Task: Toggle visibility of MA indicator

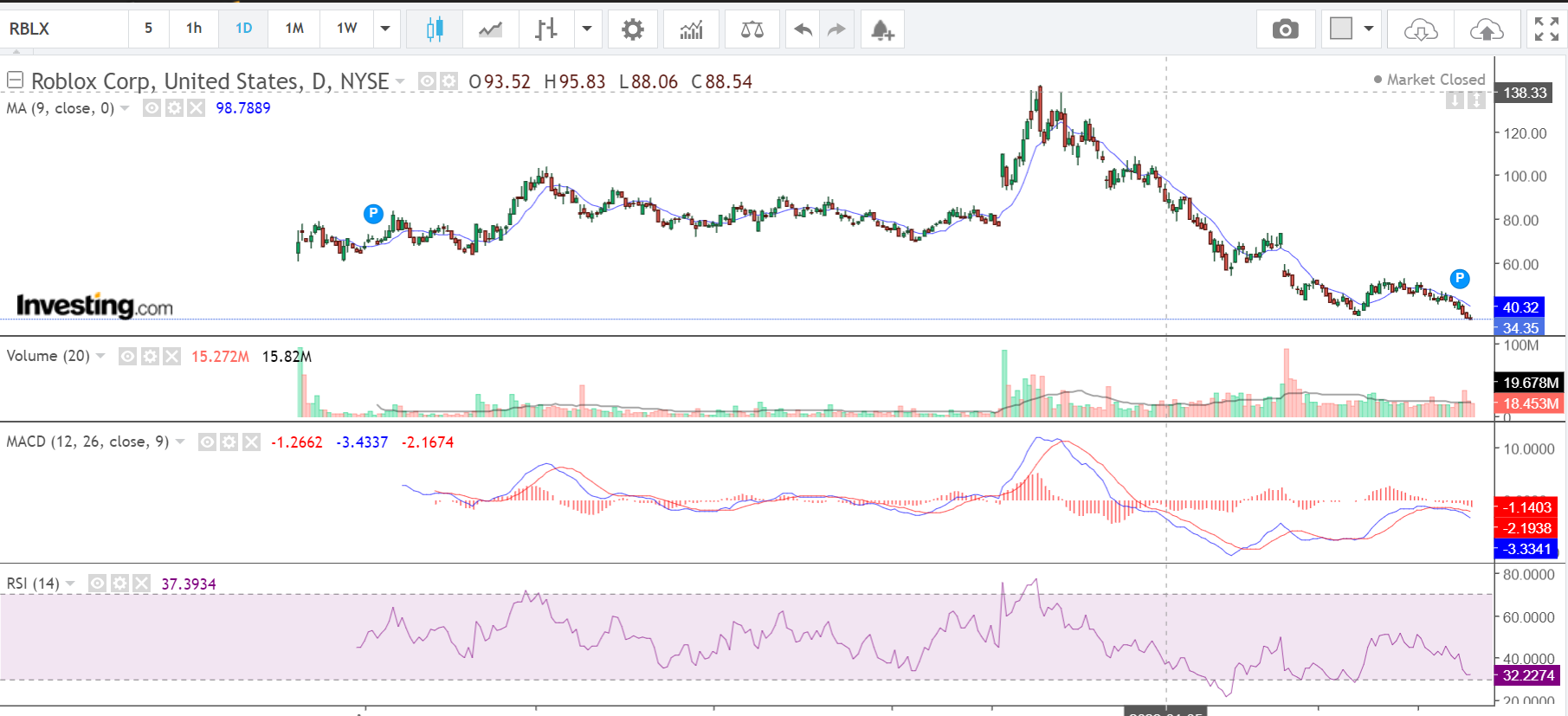Action: click(152, 108)
